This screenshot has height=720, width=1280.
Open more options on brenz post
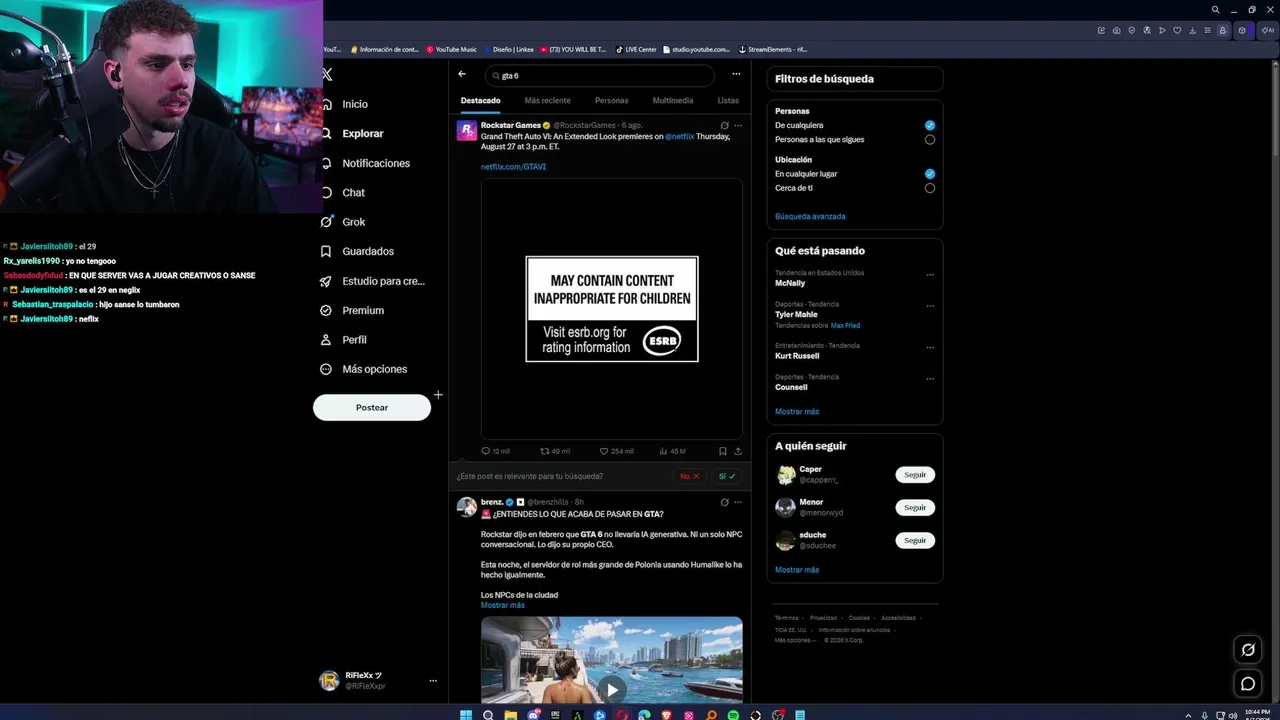(x=738, y=502)
